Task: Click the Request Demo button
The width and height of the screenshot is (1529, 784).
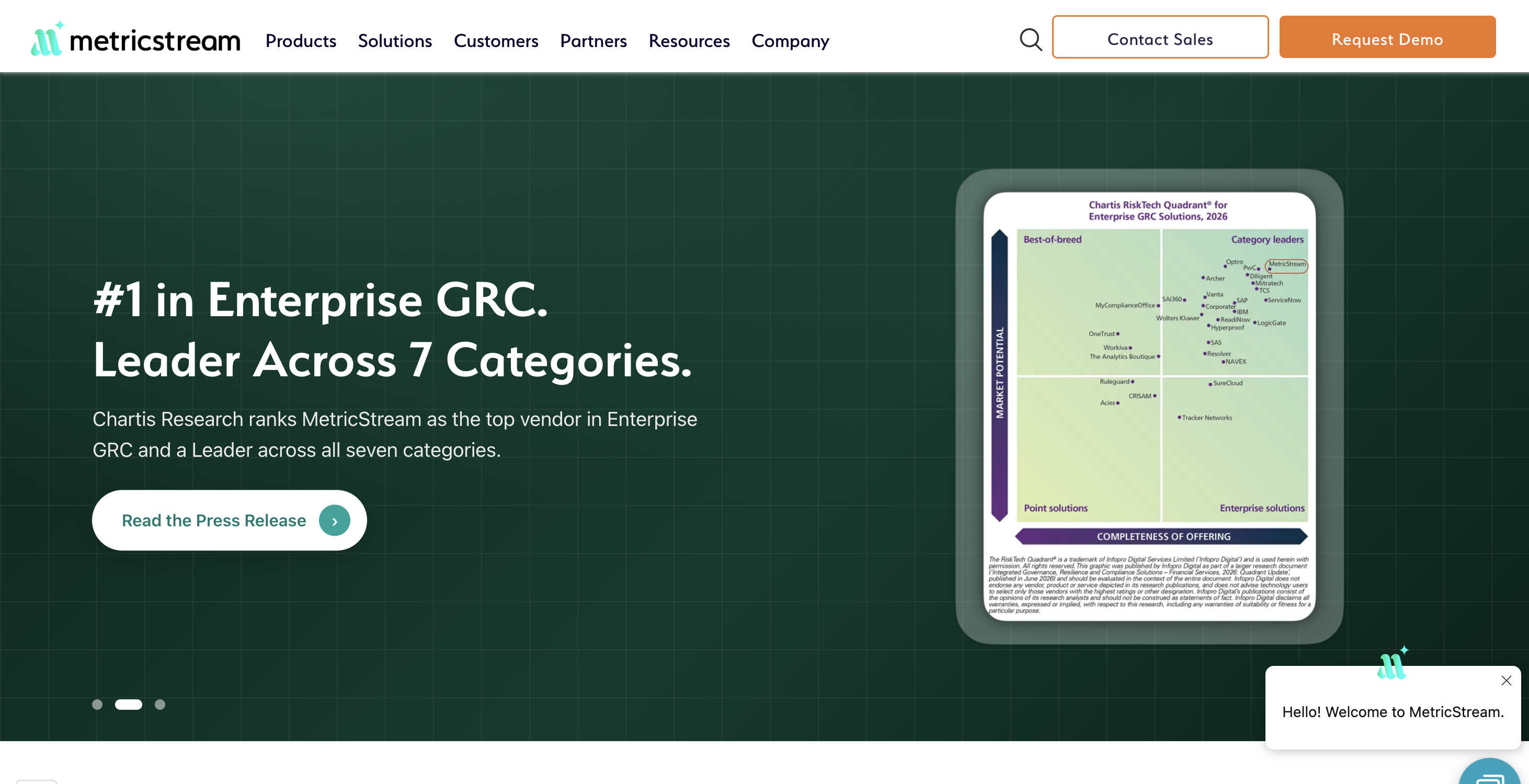Action: [x=1387, y=37]
